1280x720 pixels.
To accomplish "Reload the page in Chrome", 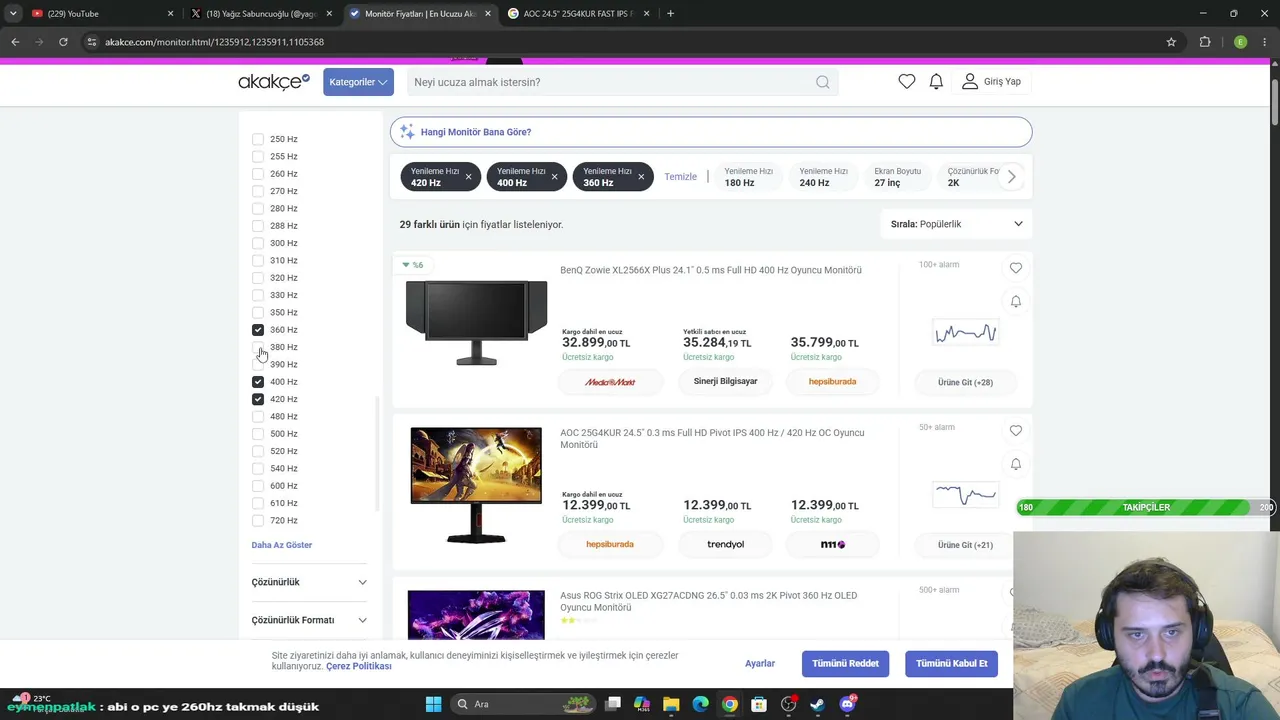I will tap(63, 42).
